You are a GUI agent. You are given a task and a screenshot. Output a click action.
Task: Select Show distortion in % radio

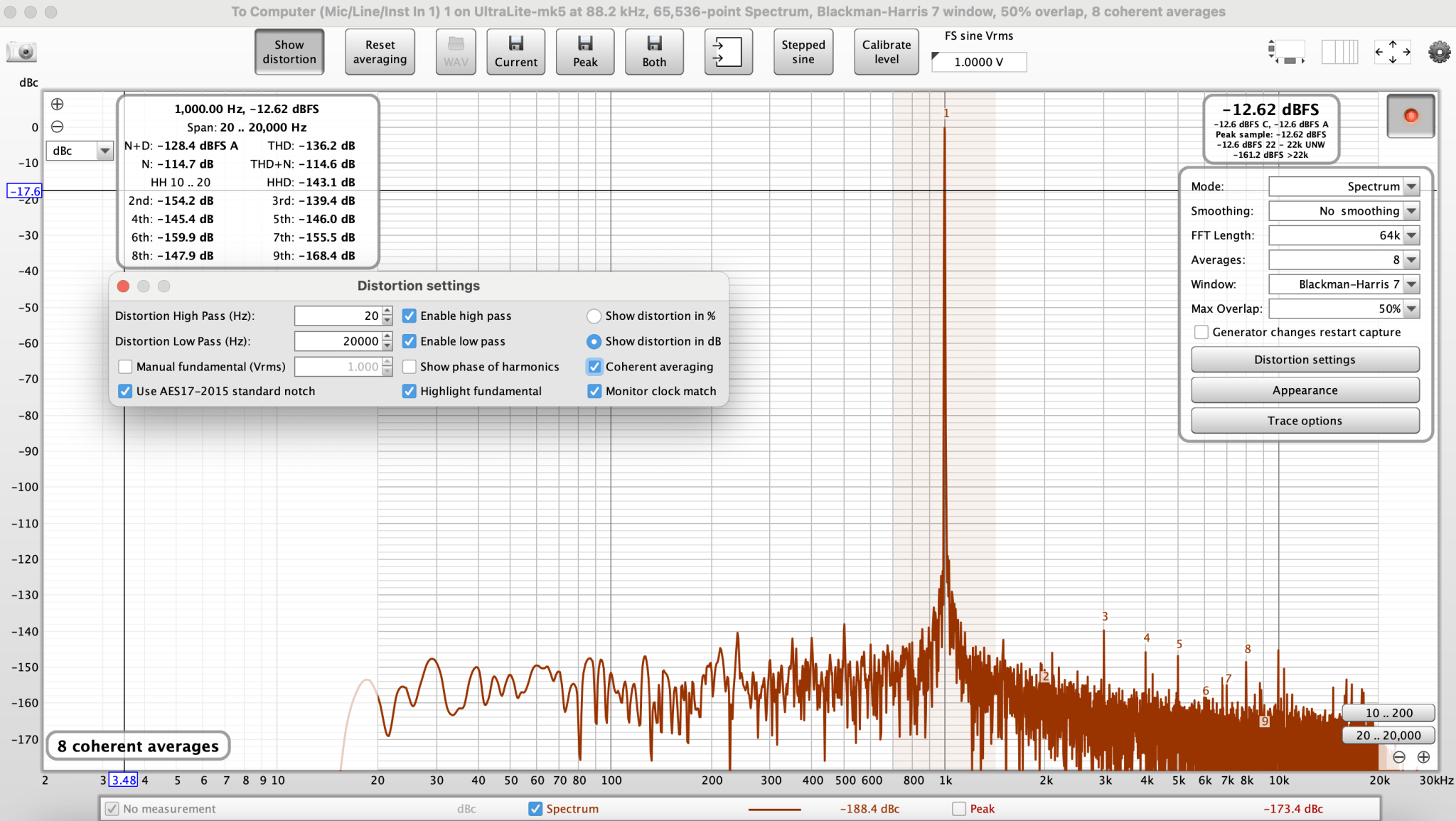pyautogui.click(x=594, y=316)
